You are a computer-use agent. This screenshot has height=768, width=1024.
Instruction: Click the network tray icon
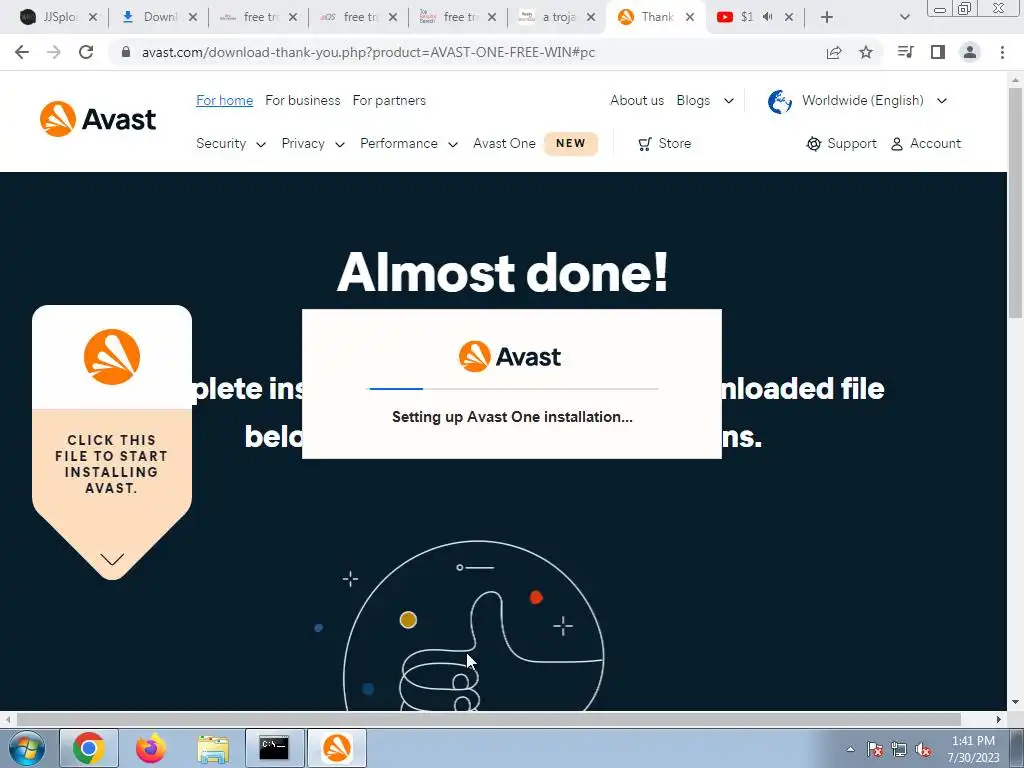pos(899,749)
